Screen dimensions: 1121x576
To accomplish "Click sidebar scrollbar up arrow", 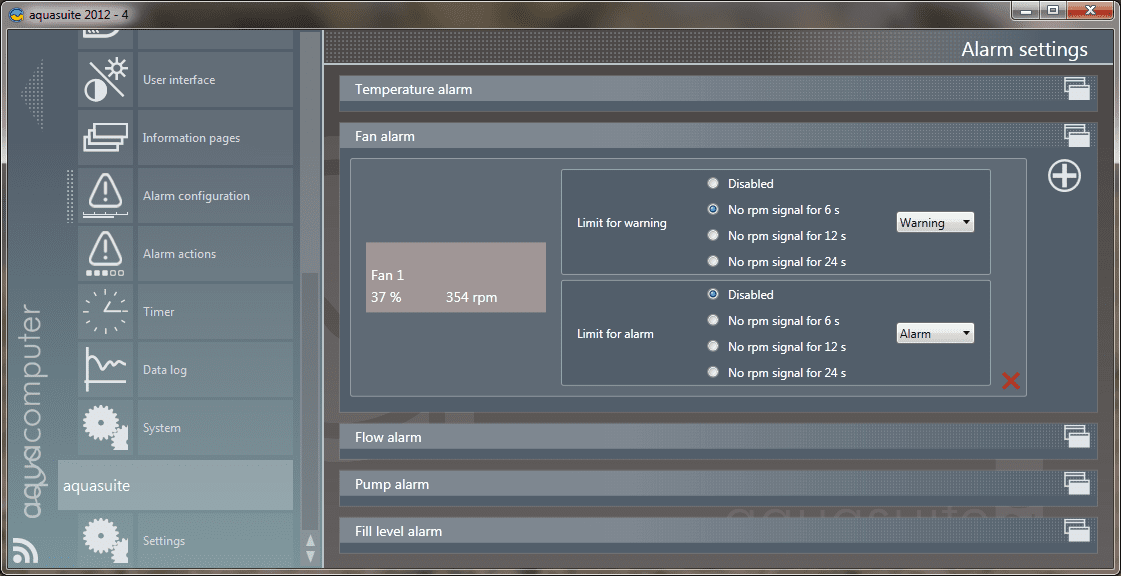I will 310,541.
